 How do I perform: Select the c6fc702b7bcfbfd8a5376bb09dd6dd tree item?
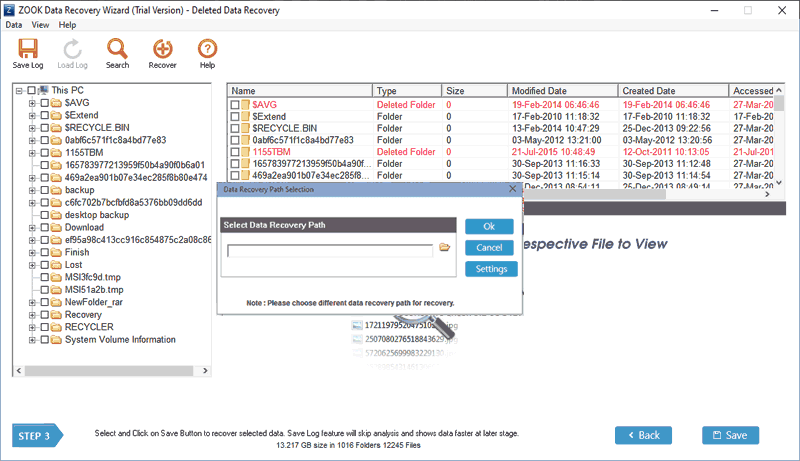[x=133, y=202]
